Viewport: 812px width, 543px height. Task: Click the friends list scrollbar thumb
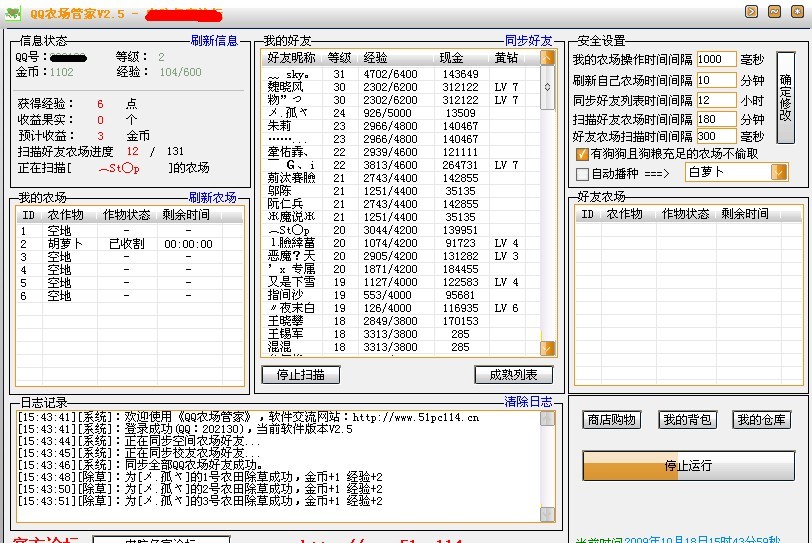coord(547,87)
